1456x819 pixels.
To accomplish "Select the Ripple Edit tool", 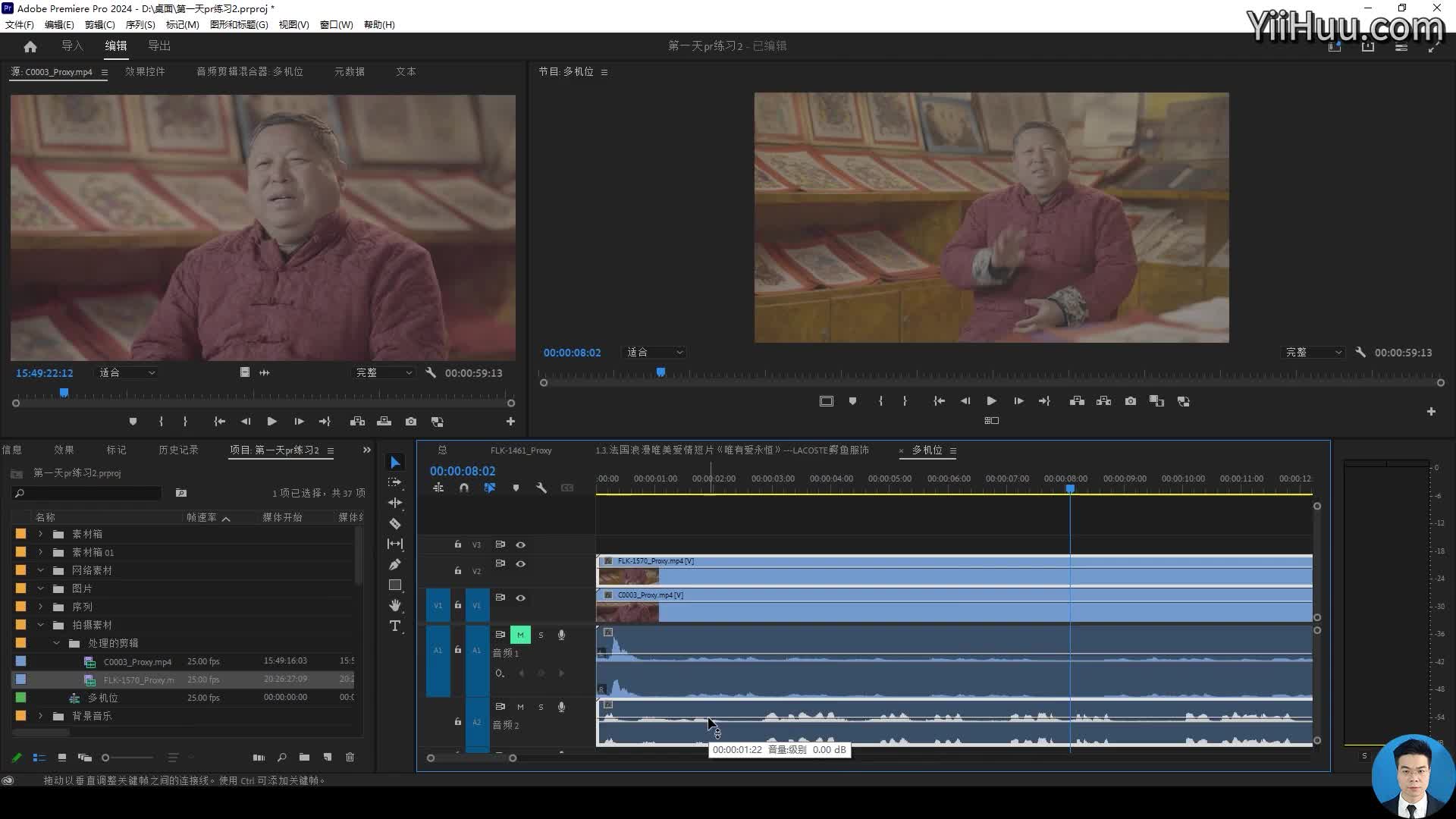I will (395, 503).
